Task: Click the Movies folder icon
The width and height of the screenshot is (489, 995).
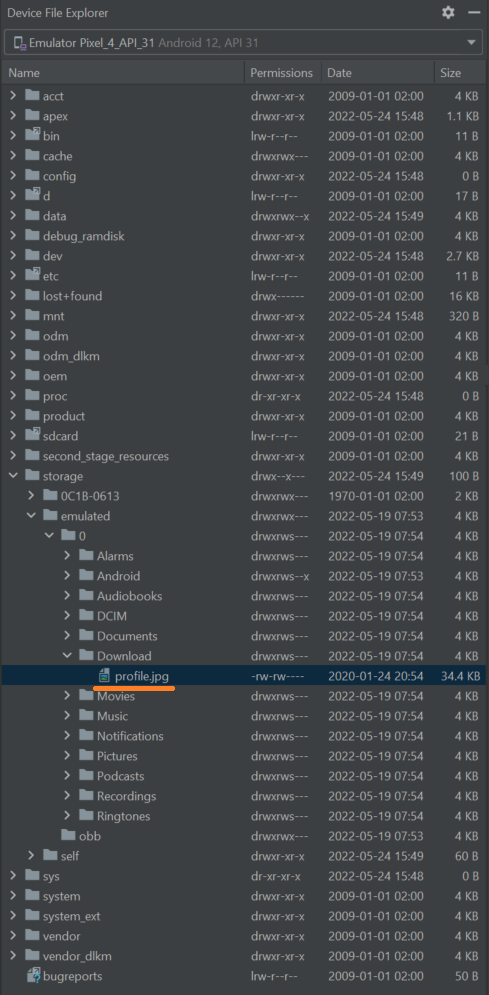Action: (x=86, y=695)
